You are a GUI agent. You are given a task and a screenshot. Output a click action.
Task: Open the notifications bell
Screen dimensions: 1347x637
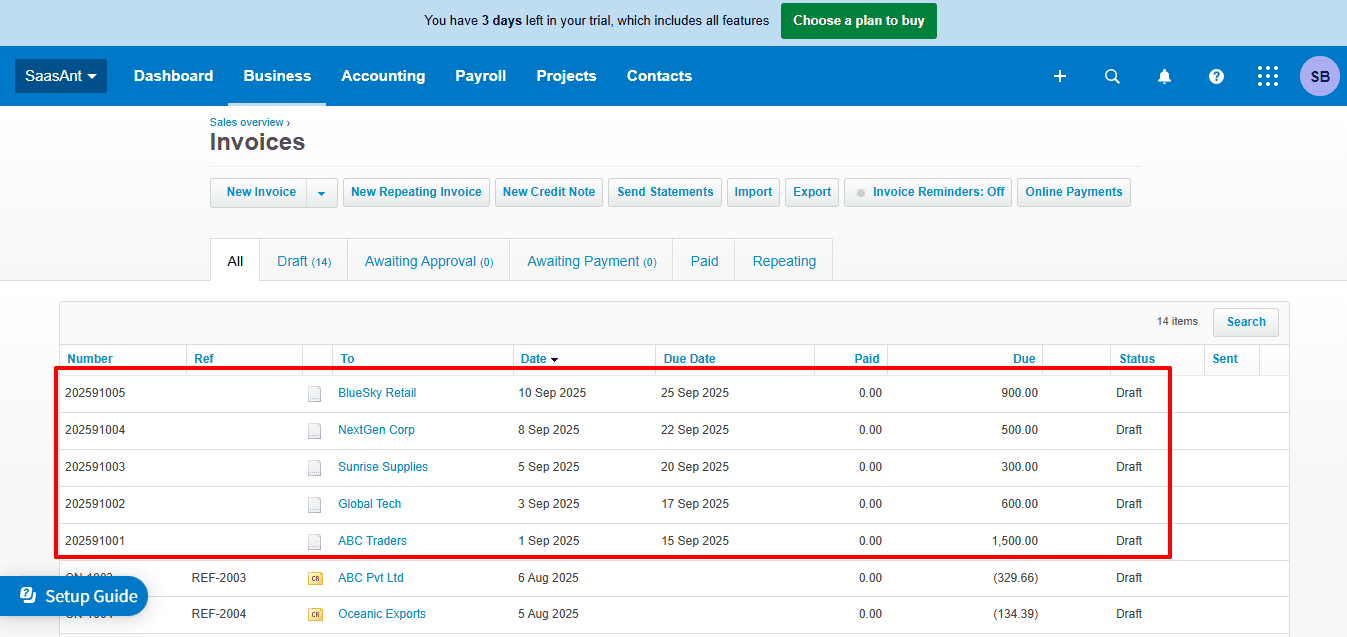pos(1164,76)
